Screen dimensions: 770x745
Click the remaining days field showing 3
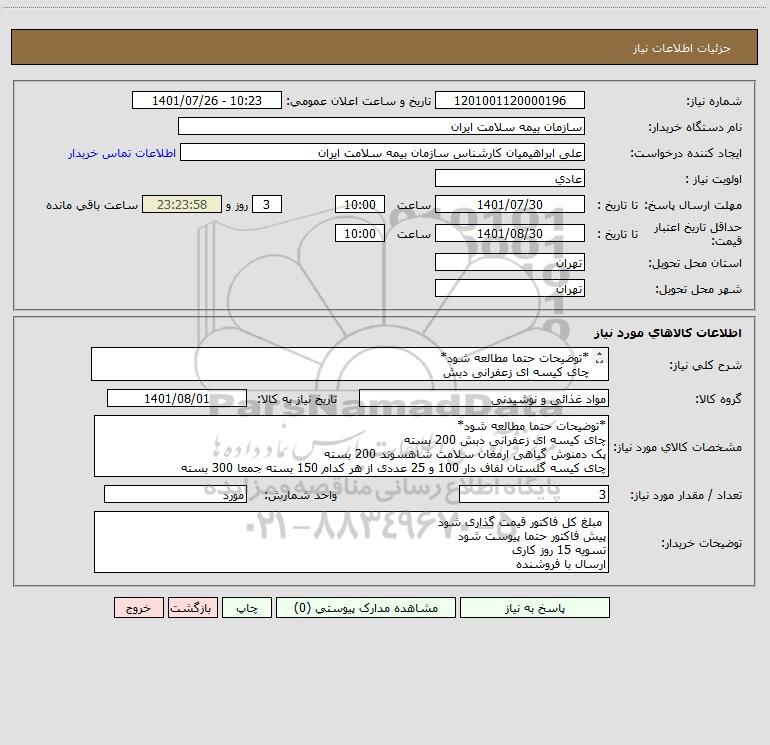click(x=267, y=204)
